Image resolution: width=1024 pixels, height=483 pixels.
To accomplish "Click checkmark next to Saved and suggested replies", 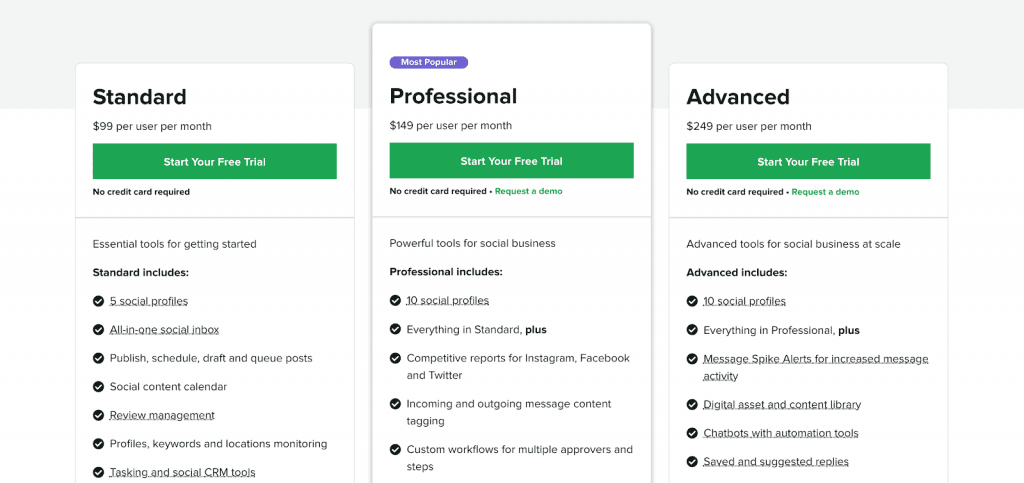I will tap(692, 461).
